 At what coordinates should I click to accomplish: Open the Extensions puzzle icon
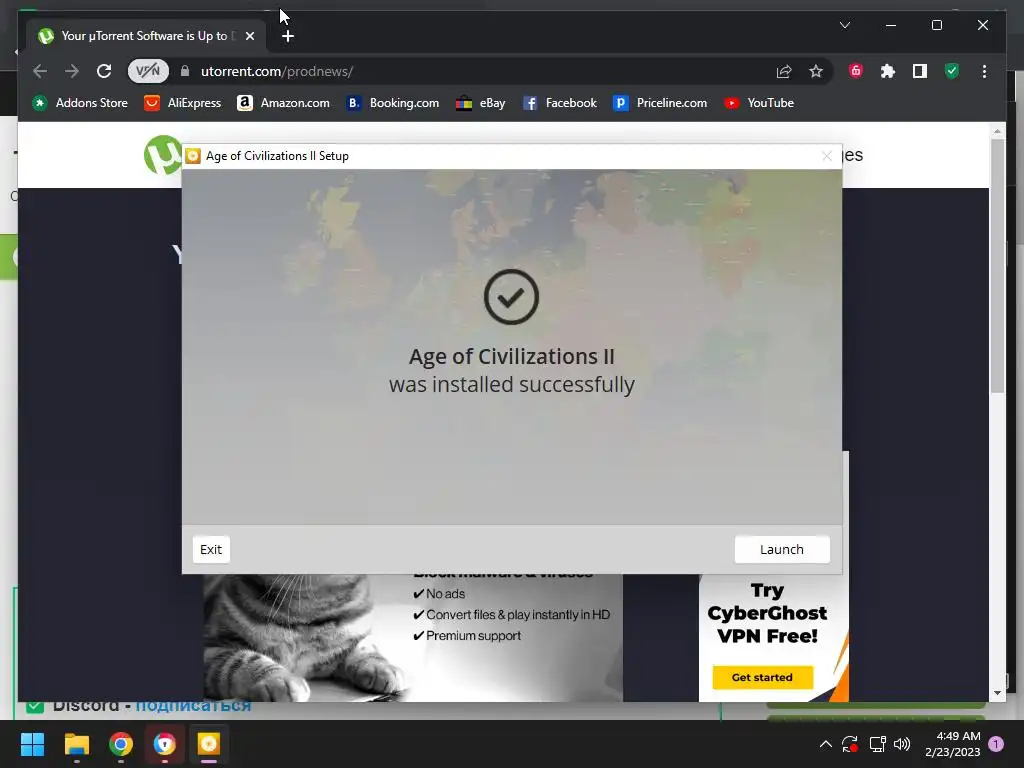coord(888,71)
